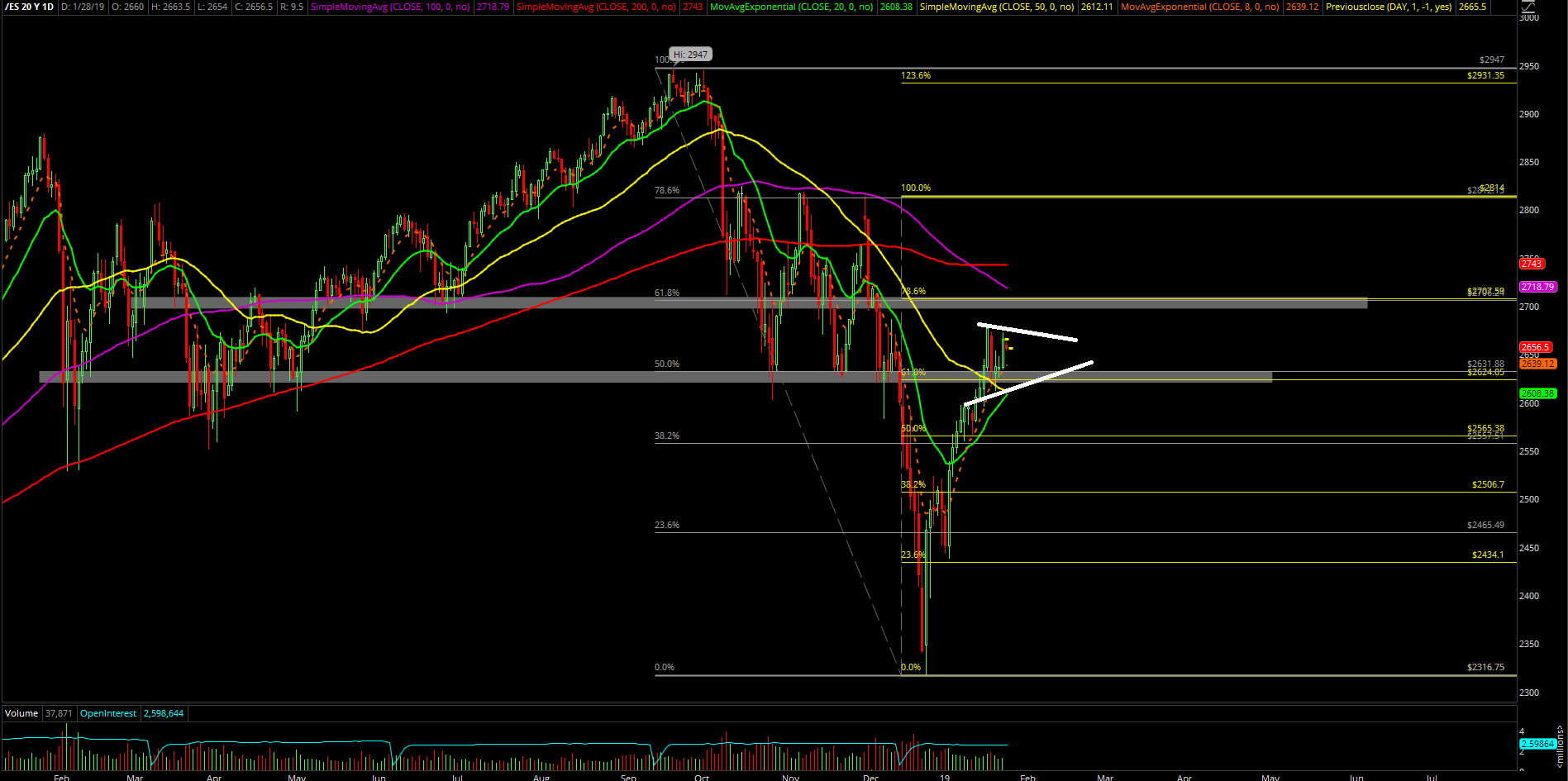Click the <millions> volume axis label

point(1561,746)
